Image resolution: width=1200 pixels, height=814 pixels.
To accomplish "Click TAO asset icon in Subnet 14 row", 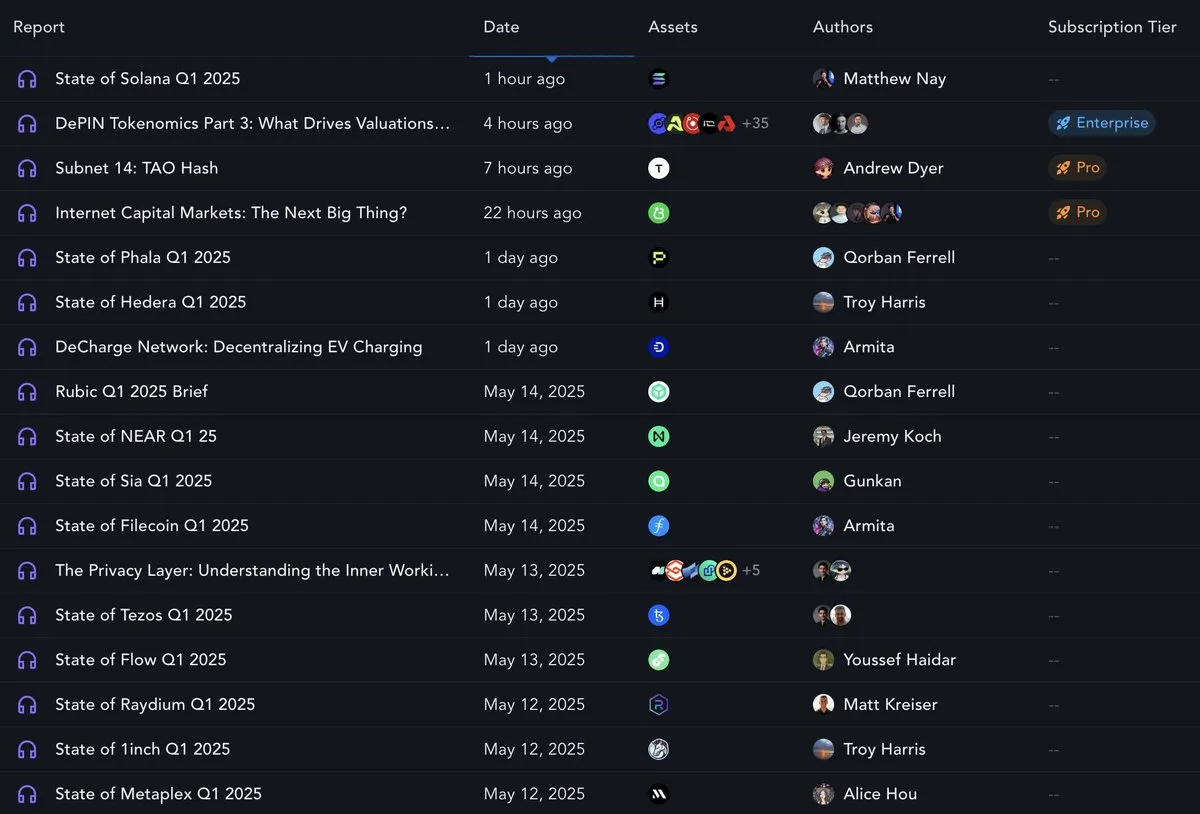I will coord(658,168).
